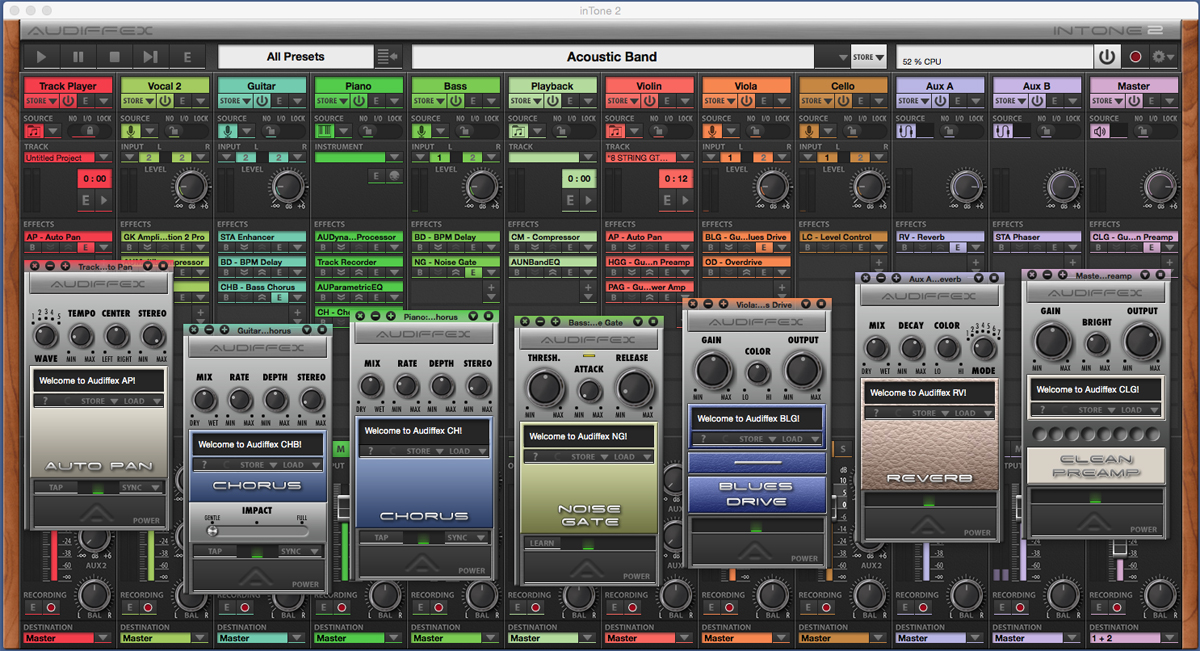The height and width of the screenshot is (651, 1200).
Task: Click TAP on the Auto Pan plugin
Action: tap(55, 488)
